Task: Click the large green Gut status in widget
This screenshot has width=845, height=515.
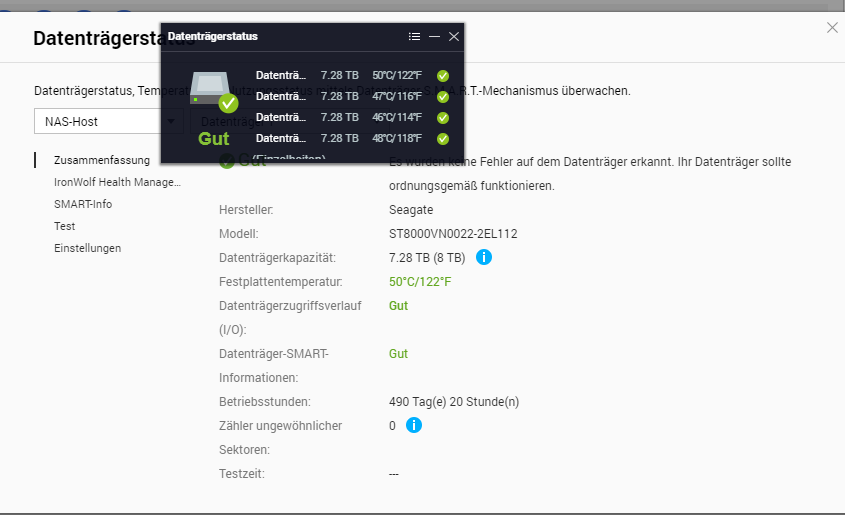Action: (213, 139)
